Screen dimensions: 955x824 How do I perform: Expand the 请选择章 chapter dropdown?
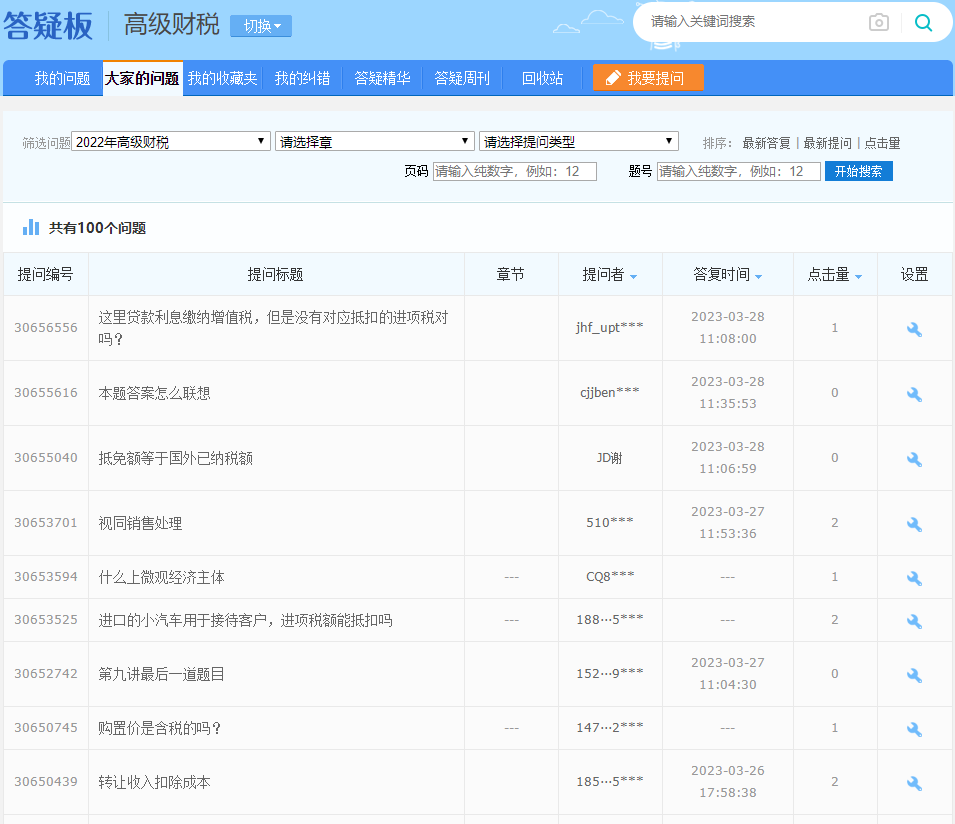coord(374,142)
